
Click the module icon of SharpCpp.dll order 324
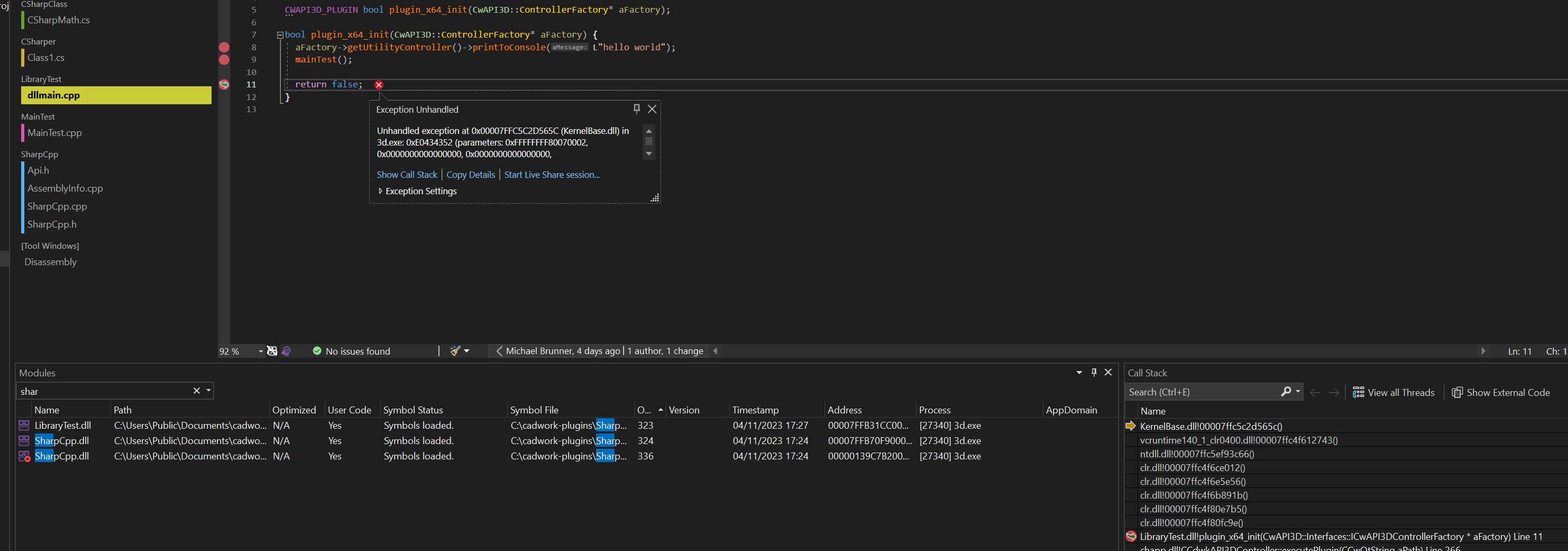tap(24, 441)
